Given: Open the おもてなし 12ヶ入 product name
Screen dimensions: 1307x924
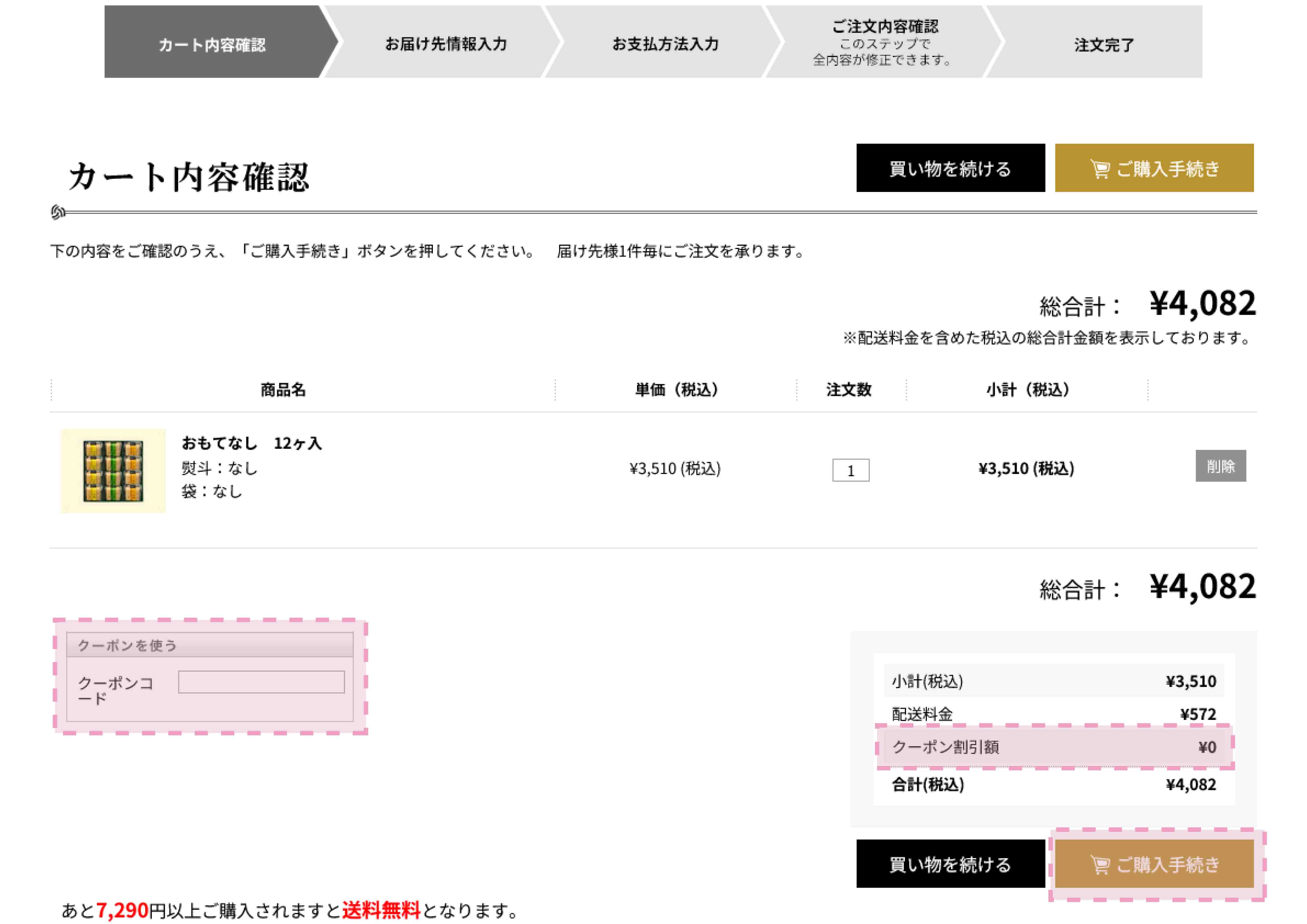Looking at the screenshot, I should point(252,443).
